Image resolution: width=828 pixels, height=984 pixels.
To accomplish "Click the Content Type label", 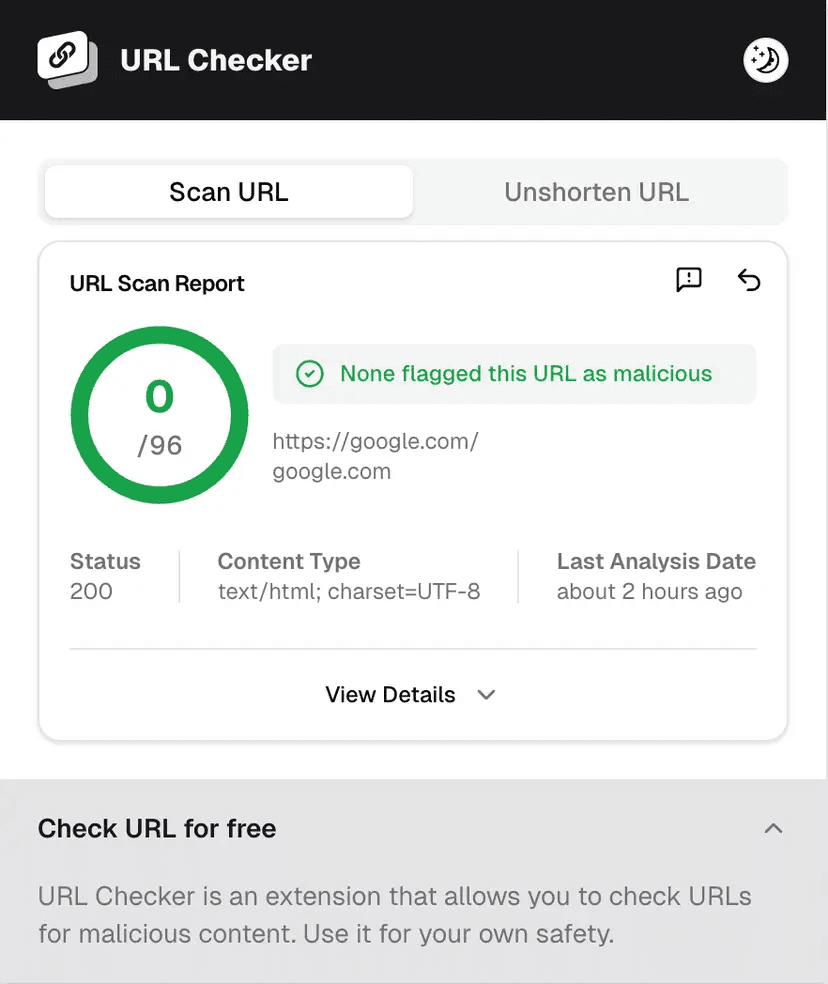I will coord(289,561).
